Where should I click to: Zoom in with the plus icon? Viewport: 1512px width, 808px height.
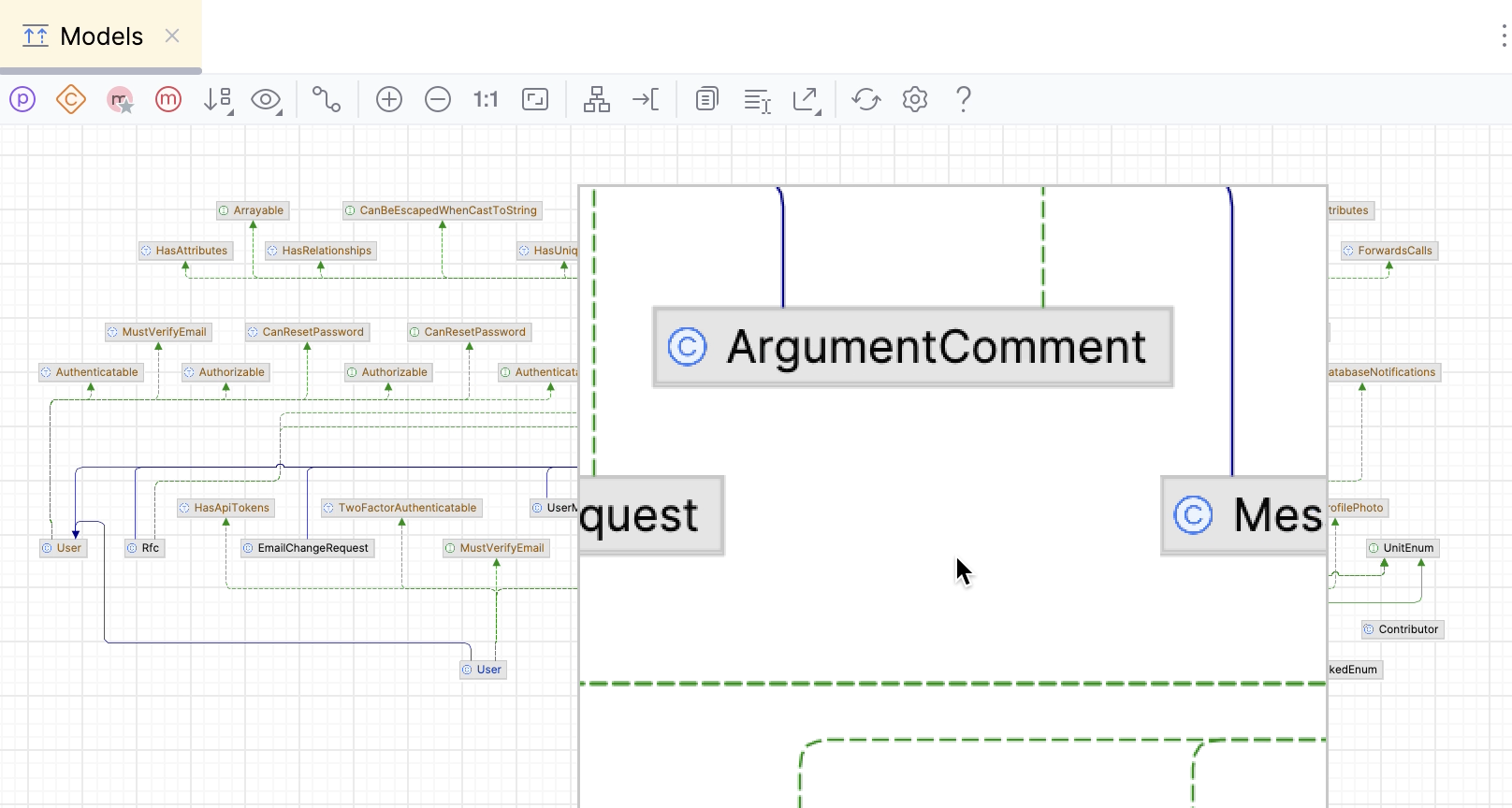pos(389,99)
